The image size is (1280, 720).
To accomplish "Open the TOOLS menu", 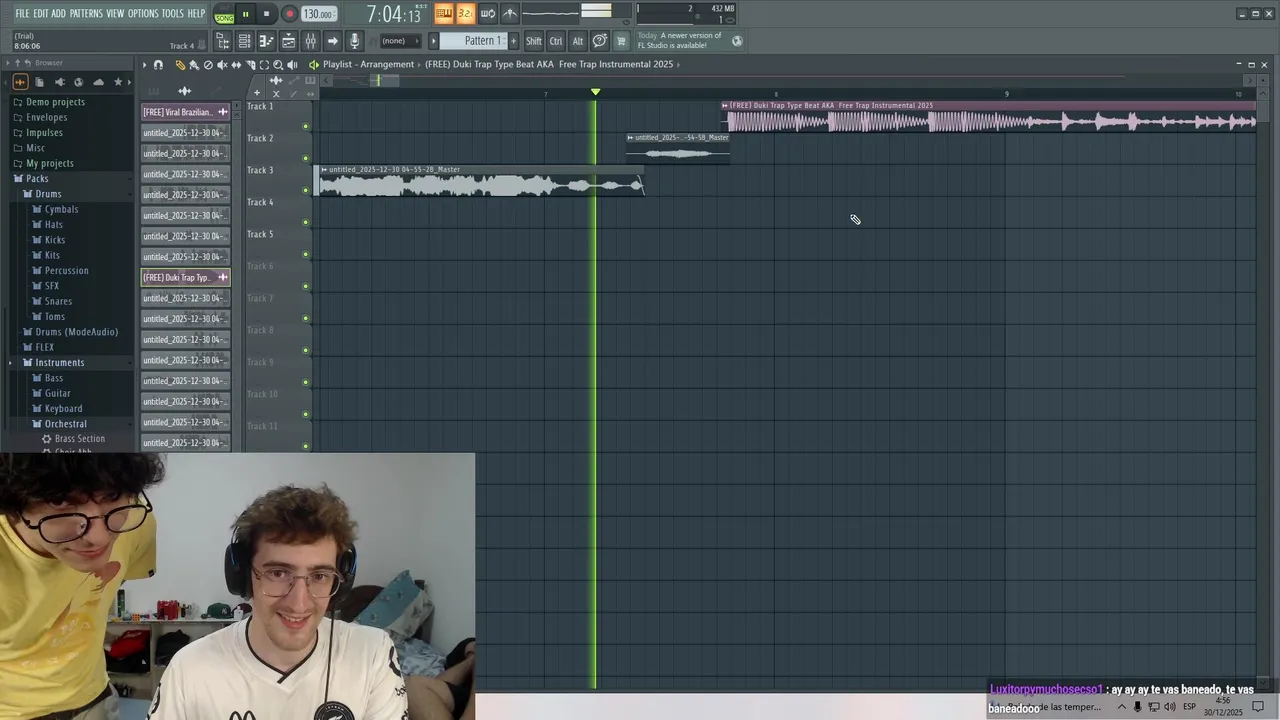I will (x=173, y=13).
